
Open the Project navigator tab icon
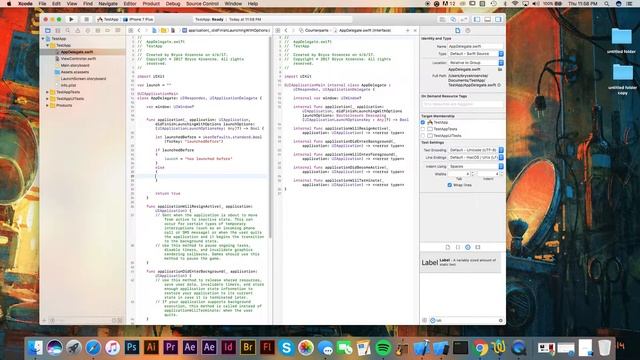(48, 31)
